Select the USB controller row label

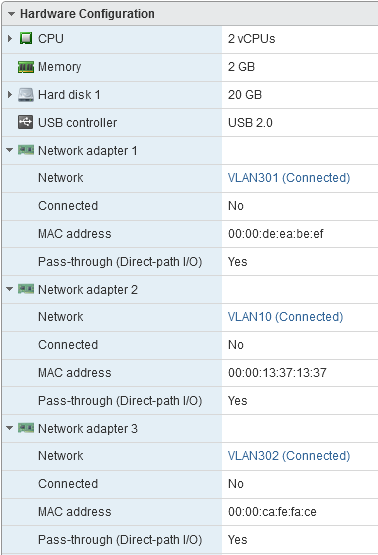coord(78,123)
